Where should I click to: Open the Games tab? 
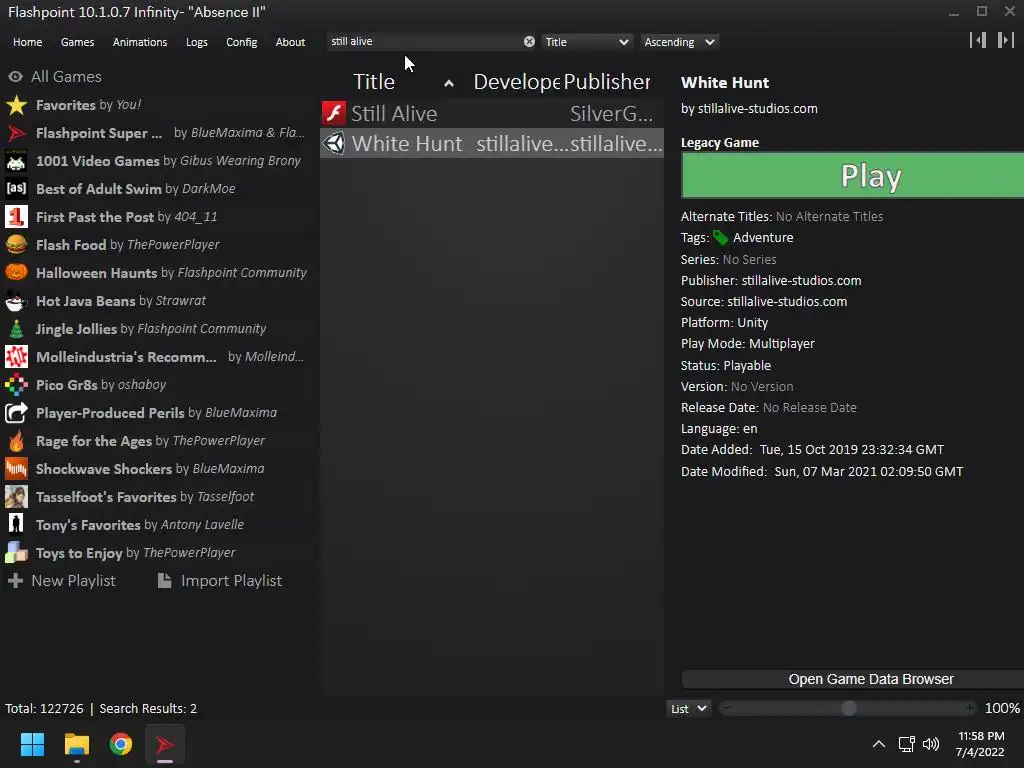click(x=77, y=42)
